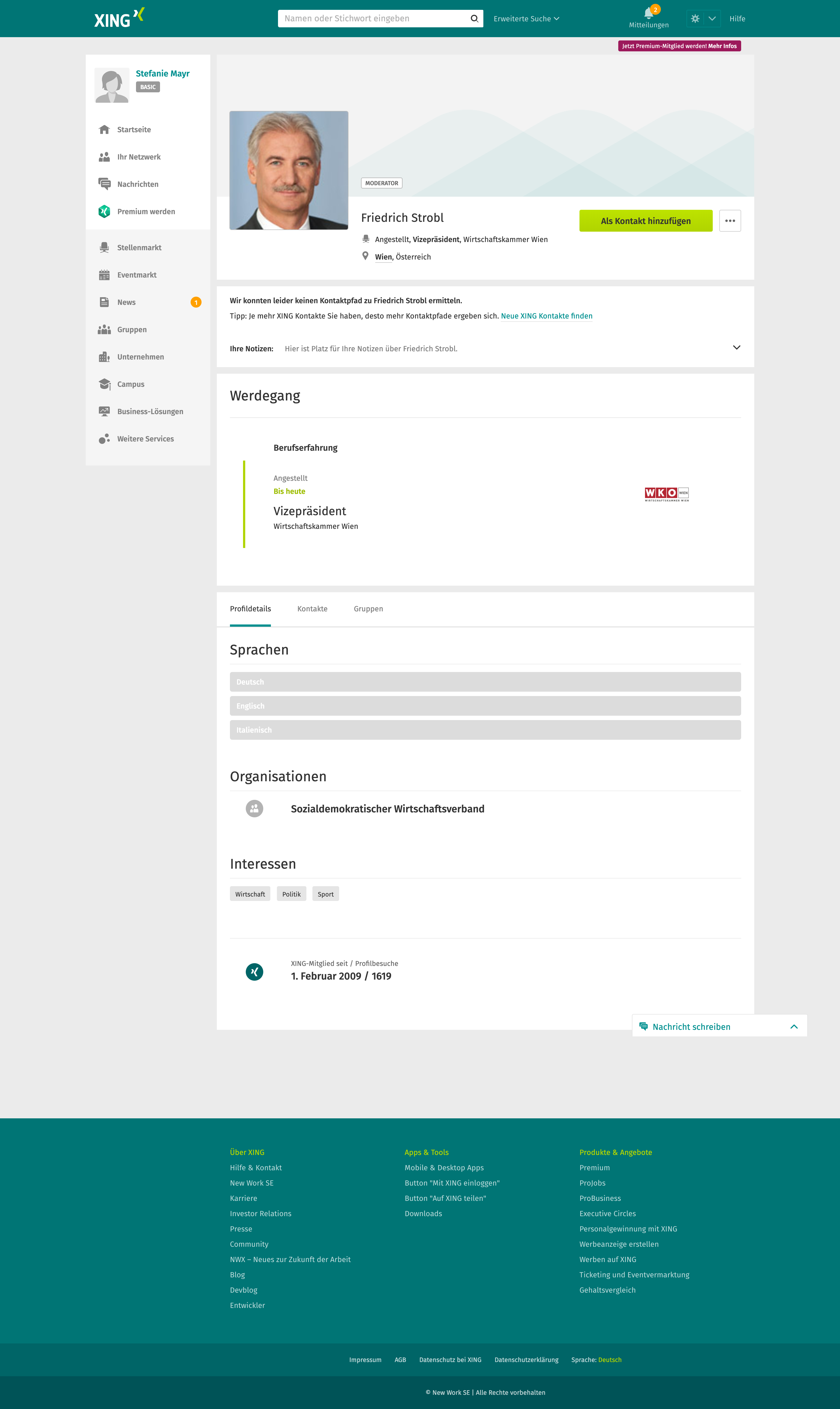Open Weitere Services in the sidebar
840x1409 pixels.
coord(146,439)
